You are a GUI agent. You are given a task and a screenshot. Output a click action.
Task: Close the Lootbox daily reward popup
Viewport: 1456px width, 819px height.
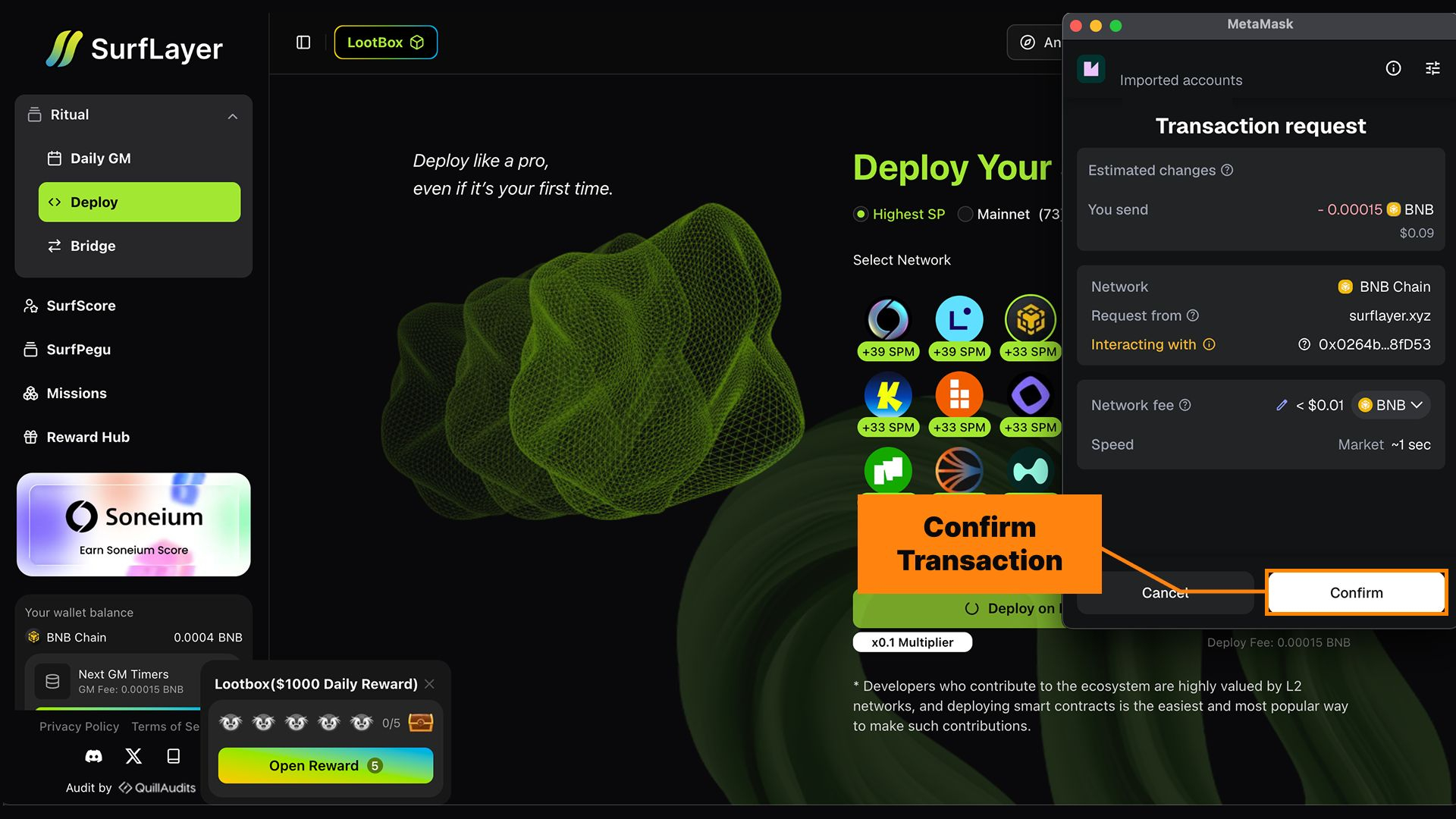[x=429, y=684]
